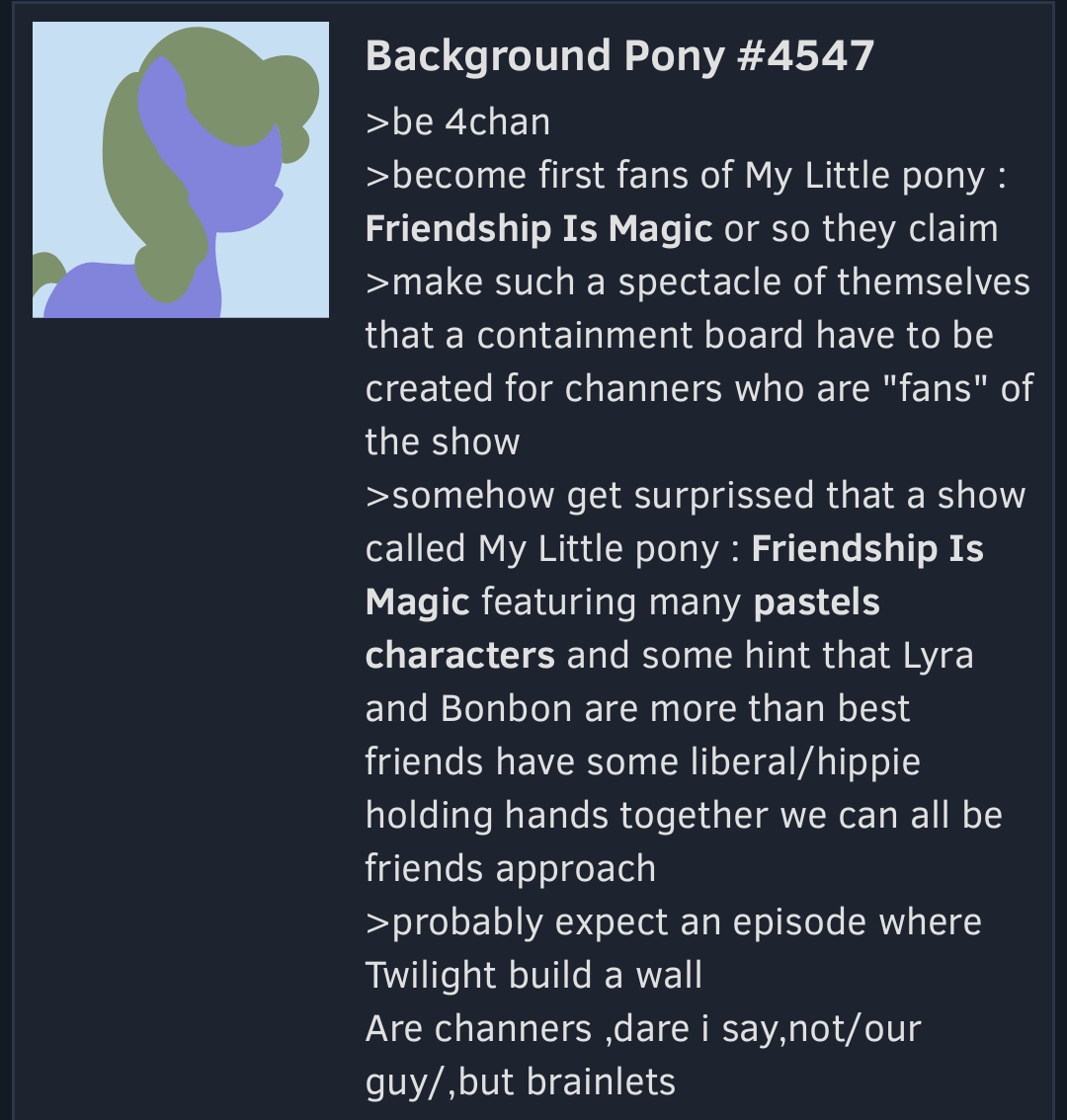Click the '>make such a spectacle' greentext line

click(698, 282)
